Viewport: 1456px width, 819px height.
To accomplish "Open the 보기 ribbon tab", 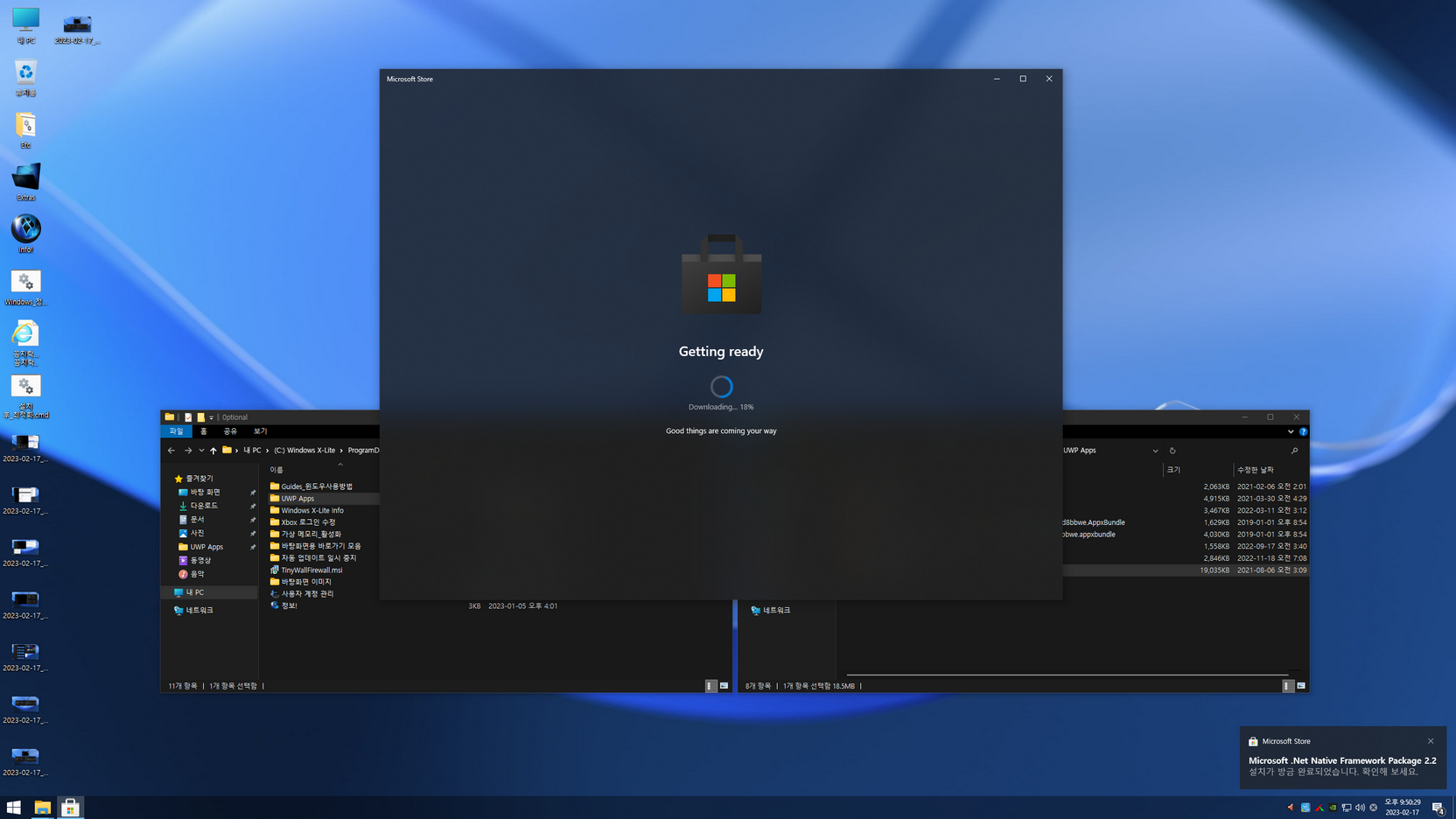I will 260,431.
